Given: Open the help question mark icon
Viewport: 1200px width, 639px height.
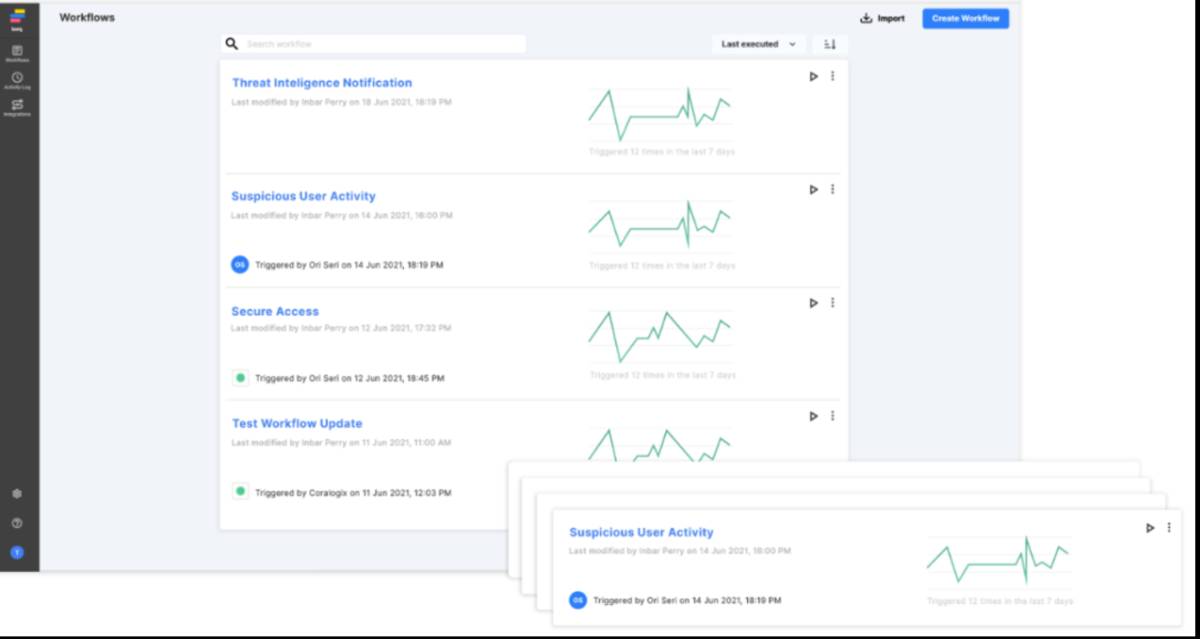Looking at the screenshot, I should click(17, 523).
